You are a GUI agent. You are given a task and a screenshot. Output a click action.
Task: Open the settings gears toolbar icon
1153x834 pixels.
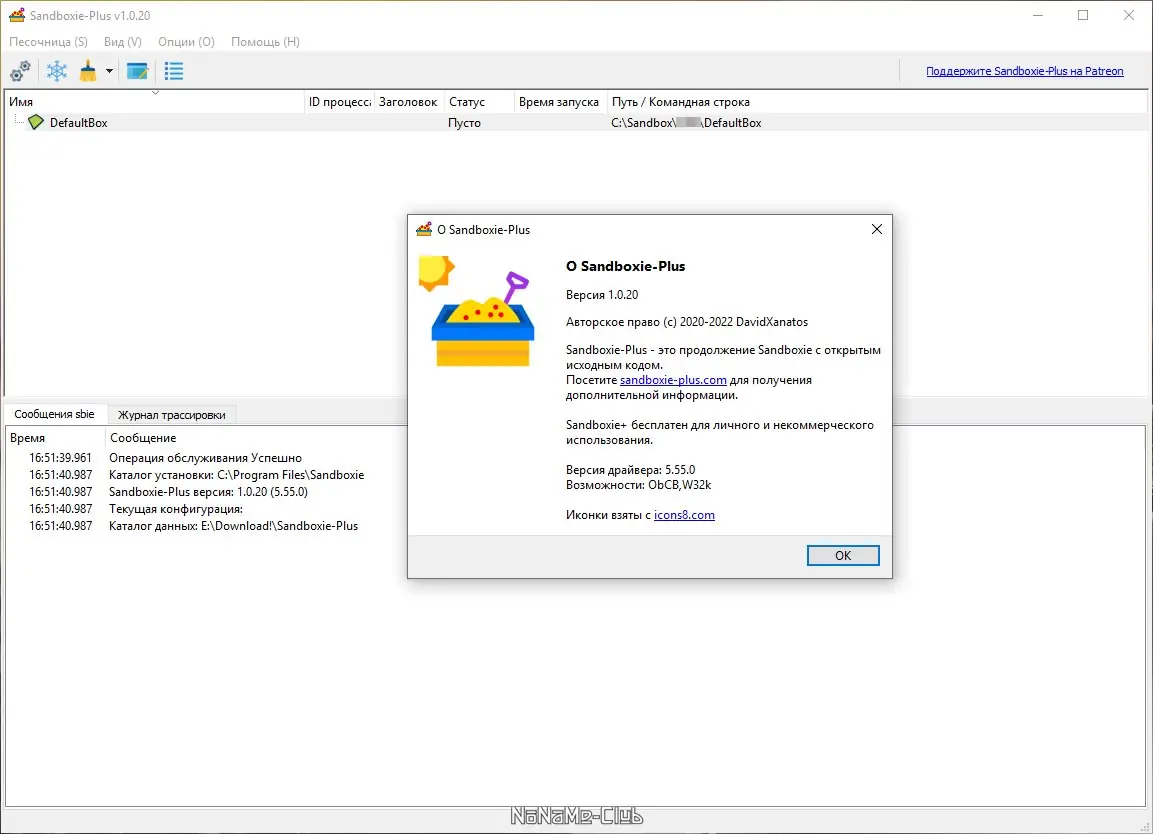click(x=20, y=71)
